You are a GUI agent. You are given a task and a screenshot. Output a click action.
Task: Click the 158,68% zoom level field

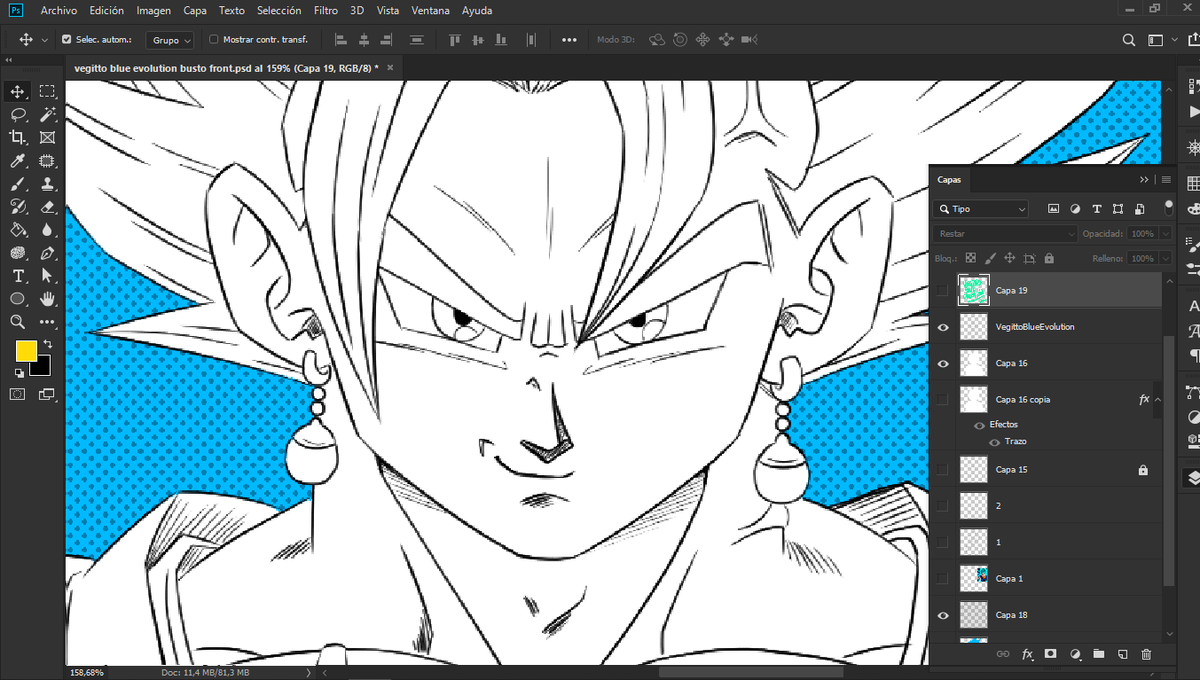pos(85,673)
